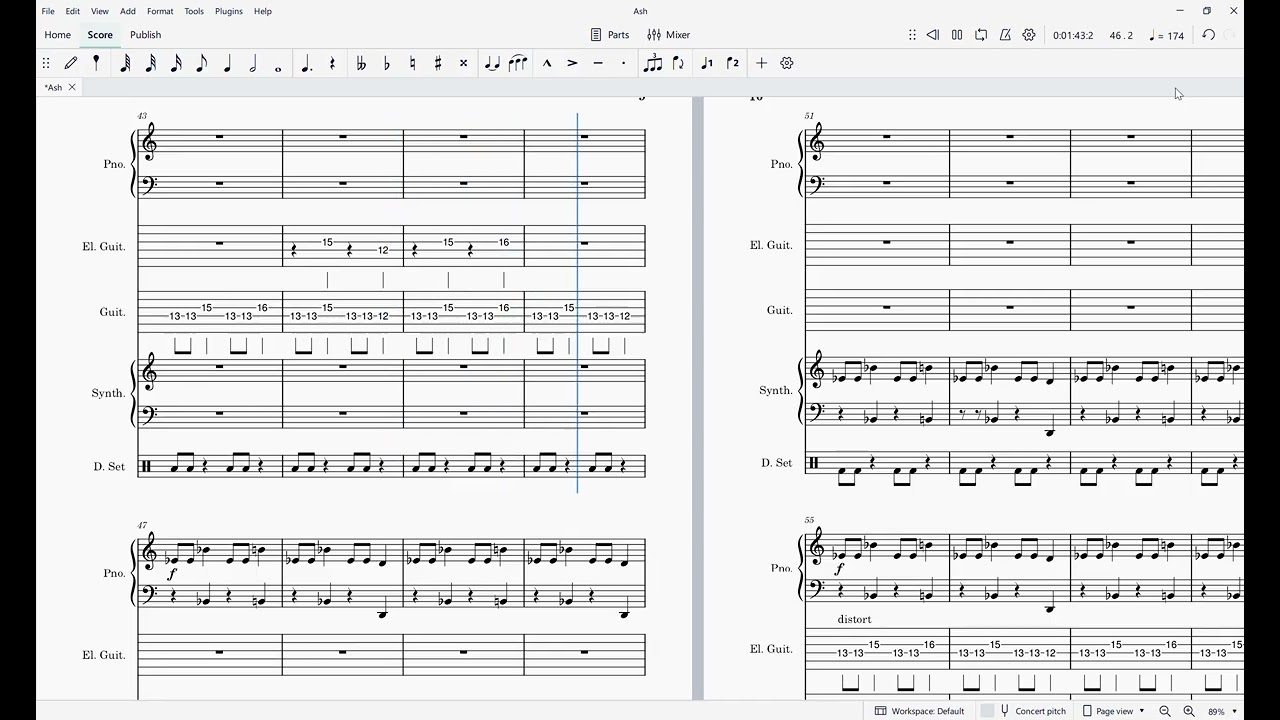
Task: Click the blue playback cursor line
Action: (x=577, y=303)
